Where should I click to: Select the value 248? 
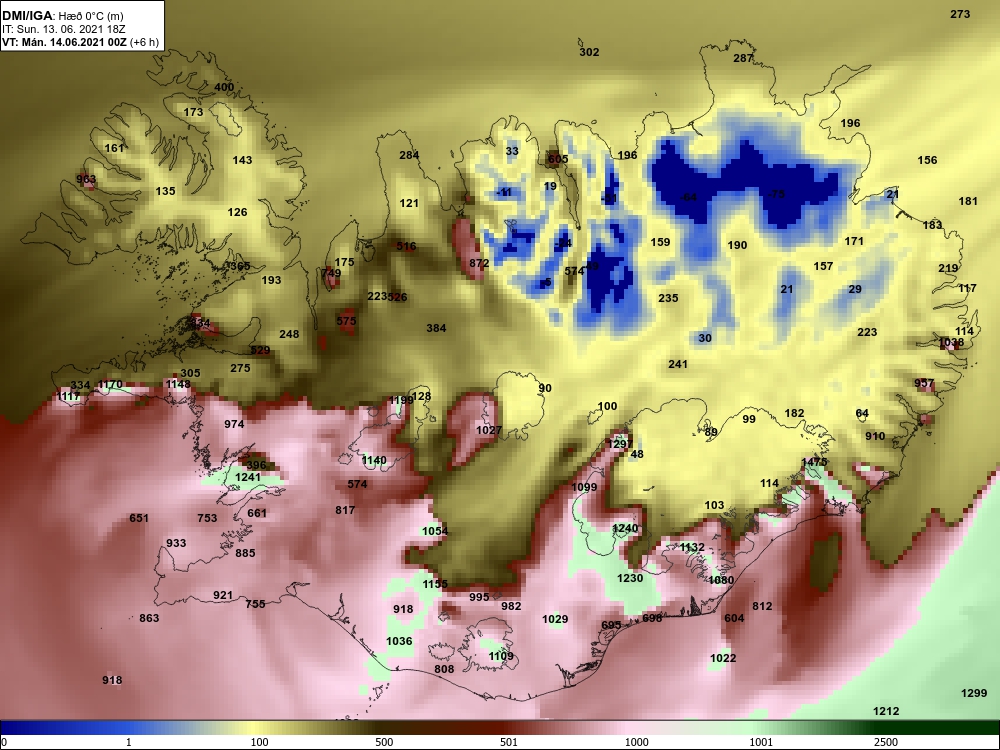(x=289, y=334)
